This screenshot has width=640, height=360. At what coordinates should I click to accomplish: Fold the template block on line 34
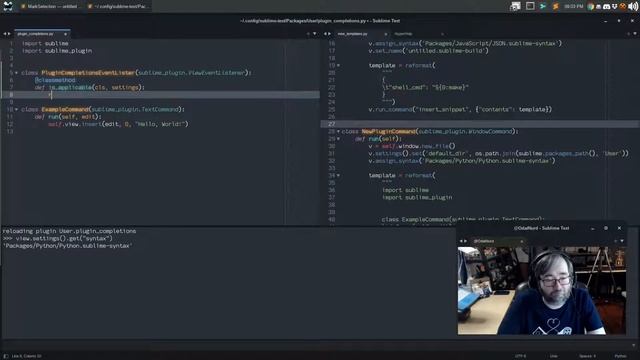tap(338, 176)
